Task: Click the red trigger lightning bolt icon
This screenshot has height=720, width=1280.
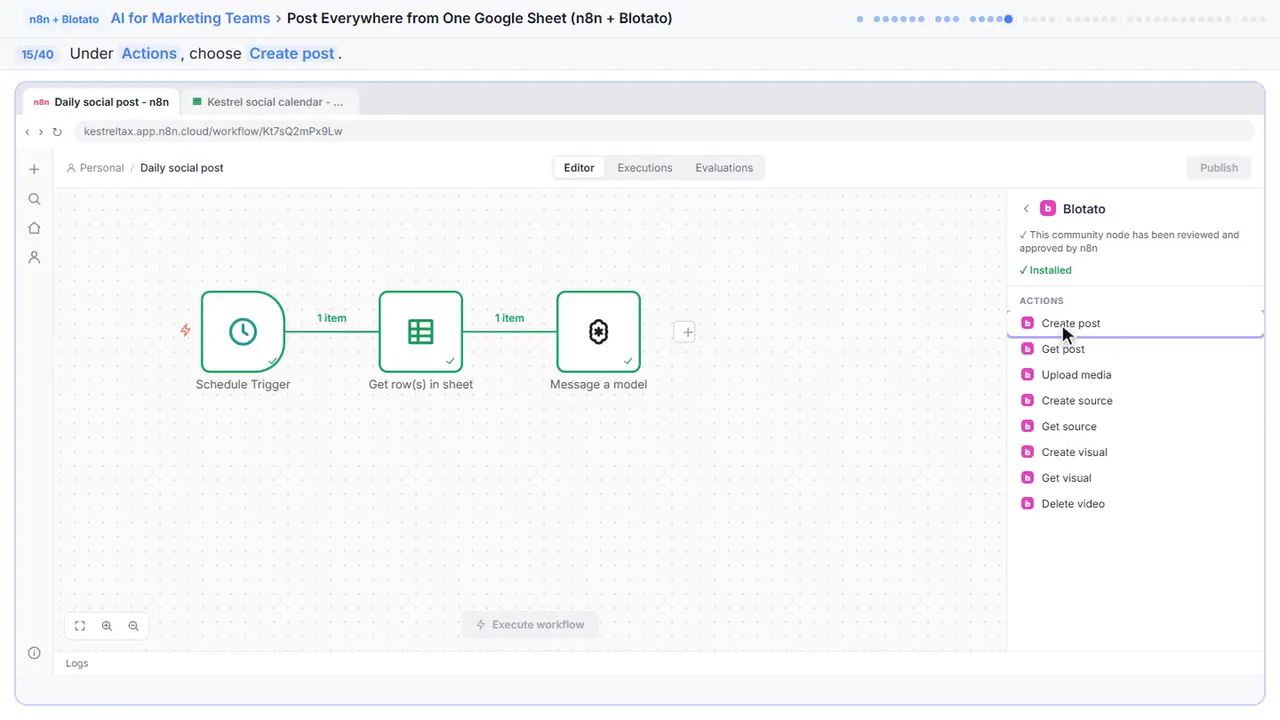Action: (185, 330)
